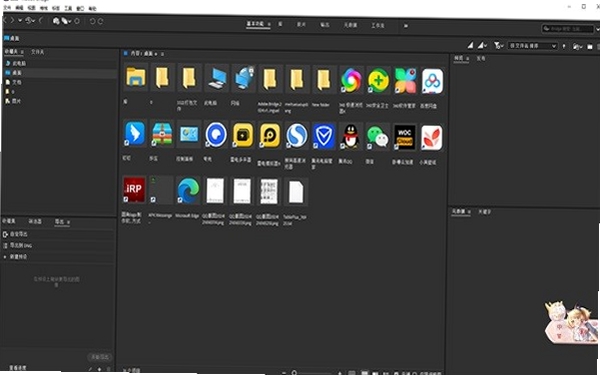
Task: Select the 微信 WeChat shortcut
Action: [377, 137]
